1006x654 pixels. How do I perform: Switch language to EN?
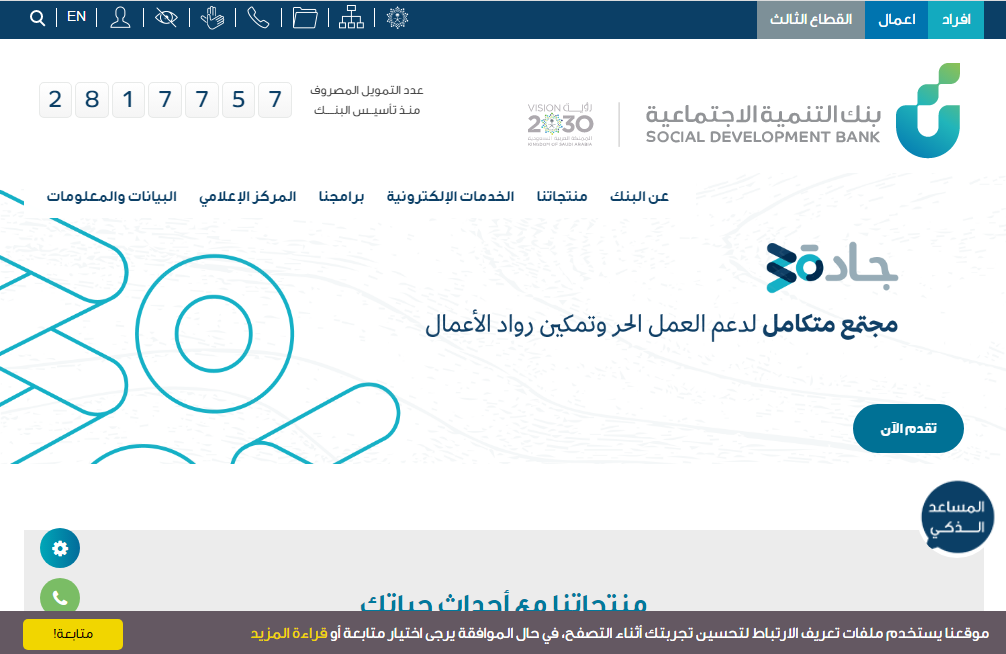point(76,17)
